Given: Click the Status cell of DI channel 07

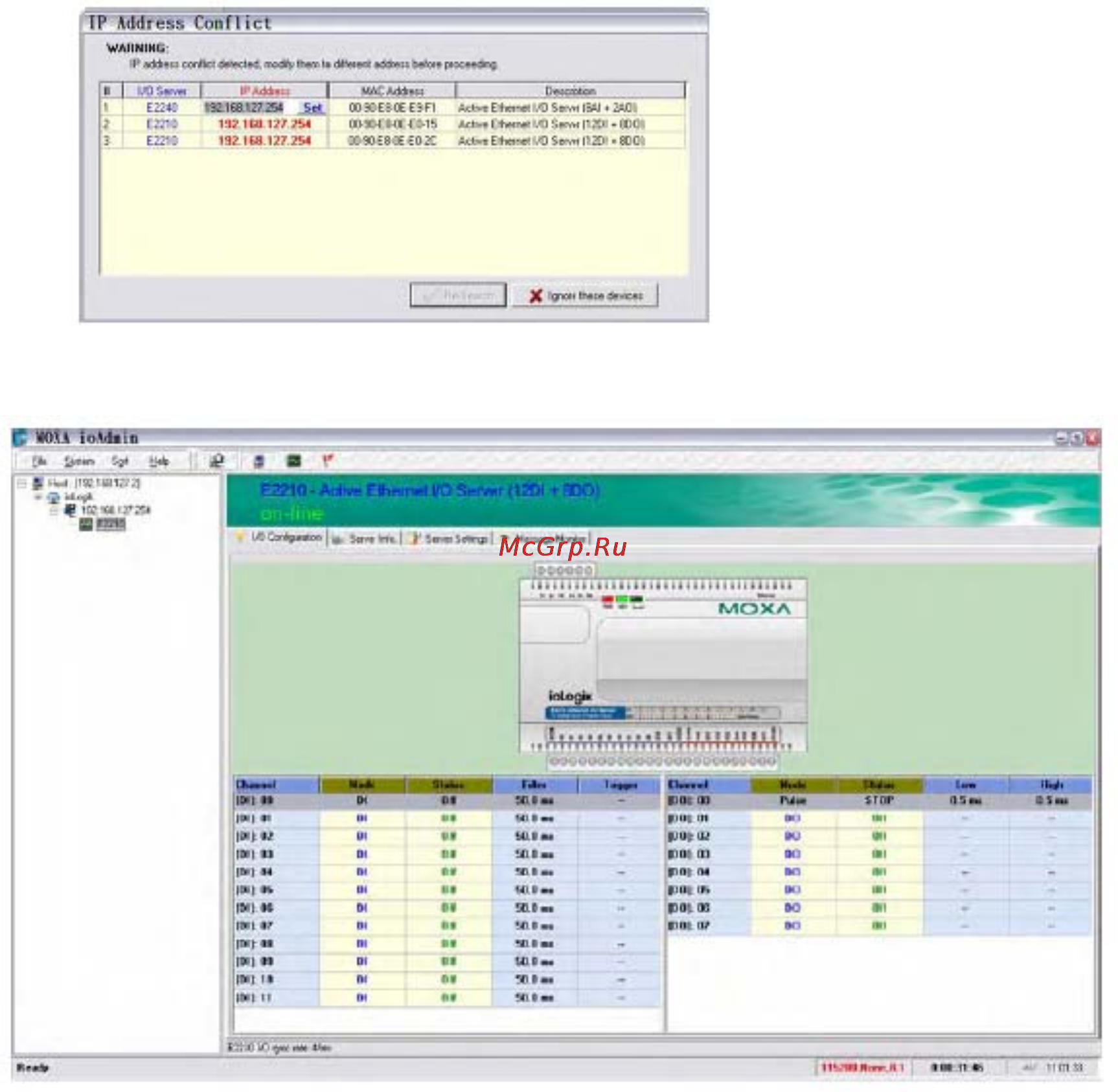Looking at the screenshot, I should pos(448,926).
